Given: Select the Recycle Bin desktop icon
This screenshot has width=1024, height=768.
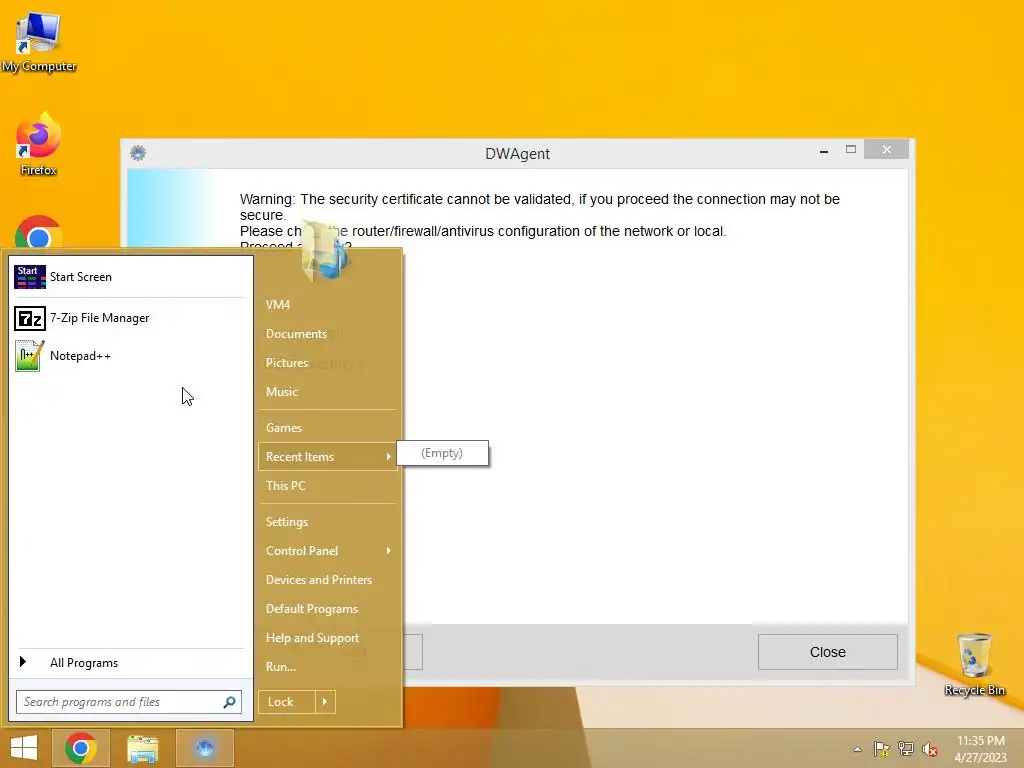Looking at the screenshot, I should tap(974, 664).
